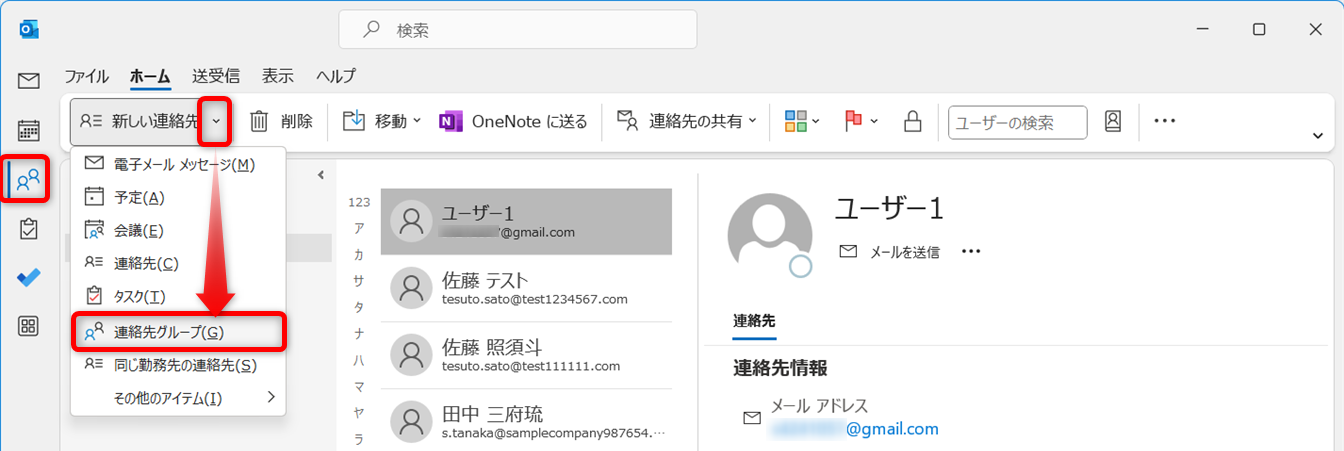Screen dimensions: 1344x451
Task: Switch to the 送受信 ribbon tab
Action: point(215,76)
